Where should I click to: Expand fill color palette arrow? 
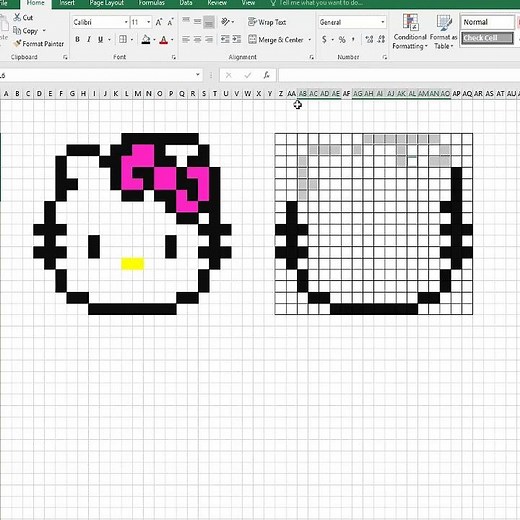tap(154, 40)
